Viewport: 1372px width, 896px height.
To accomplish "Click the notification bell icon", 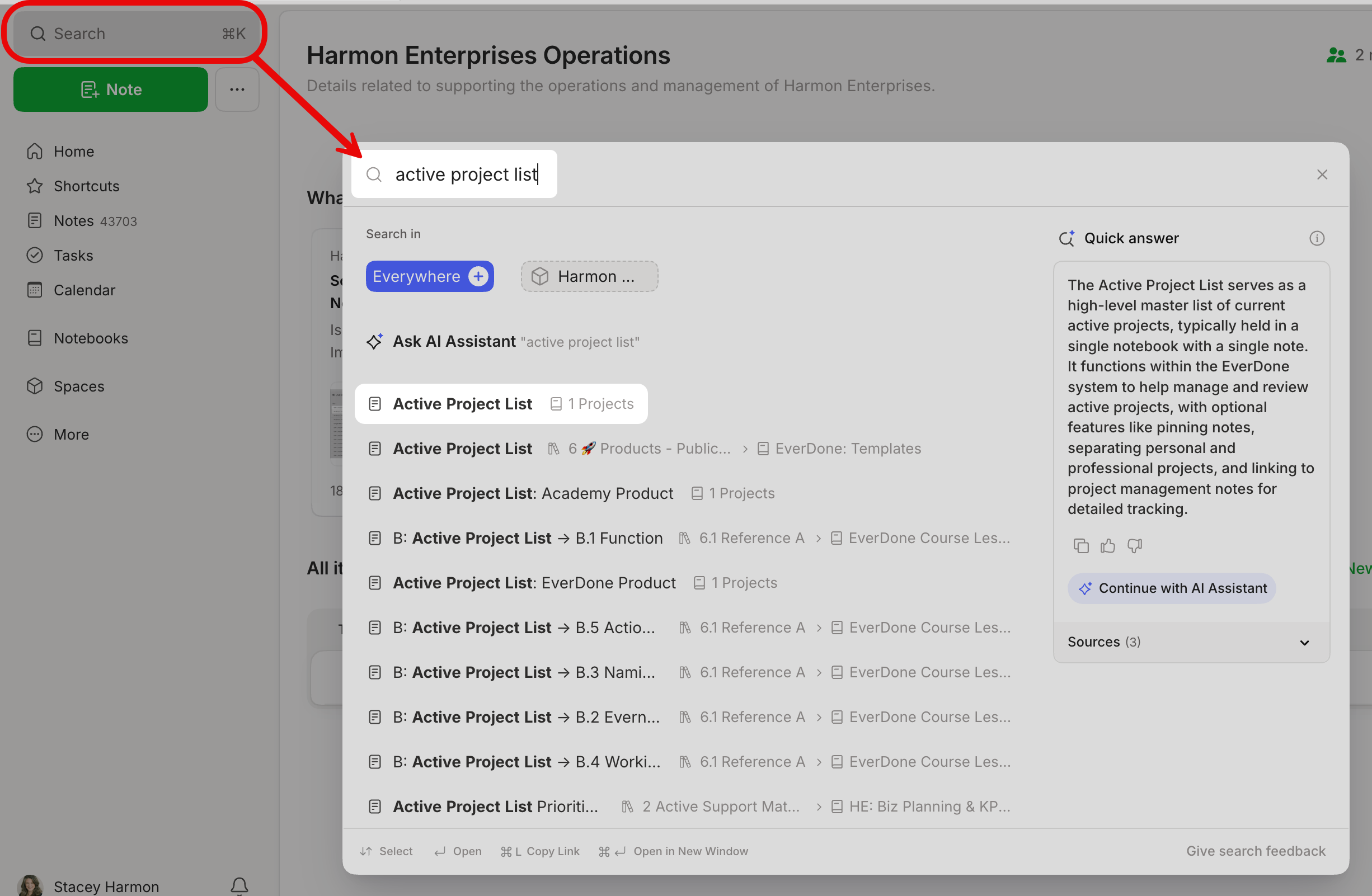I will (239, 885).
